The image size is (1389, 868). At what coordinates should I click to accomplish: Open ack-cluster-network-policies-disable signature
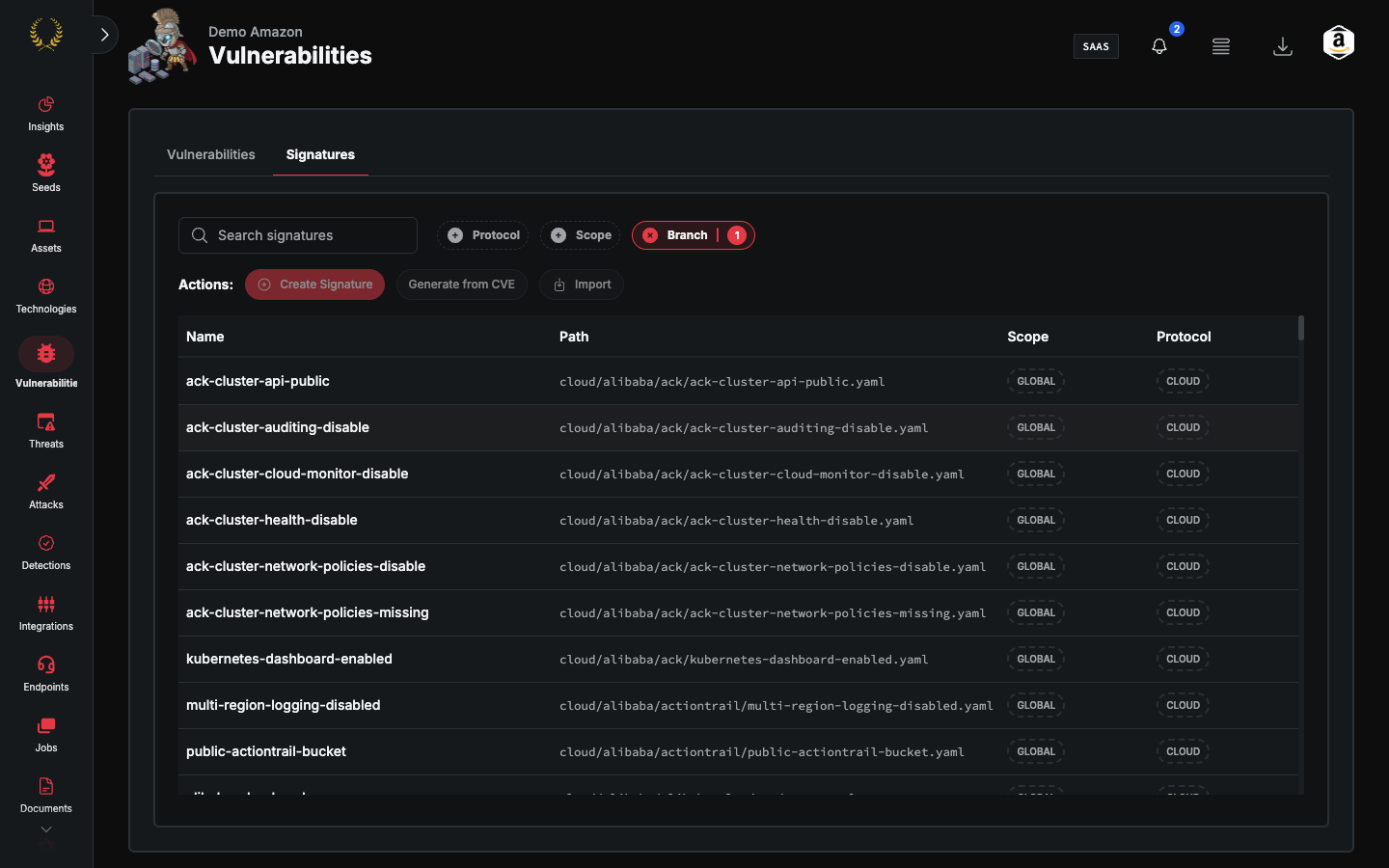tap(306, 566)
